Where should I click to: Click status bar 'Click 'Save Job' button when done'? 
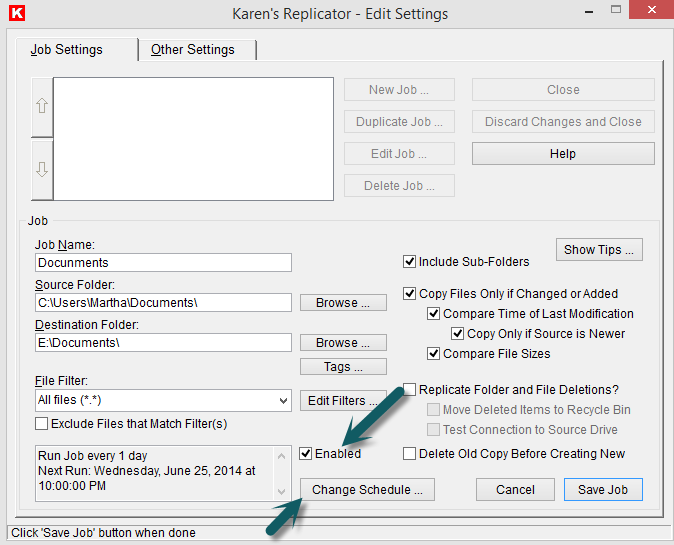103,533
